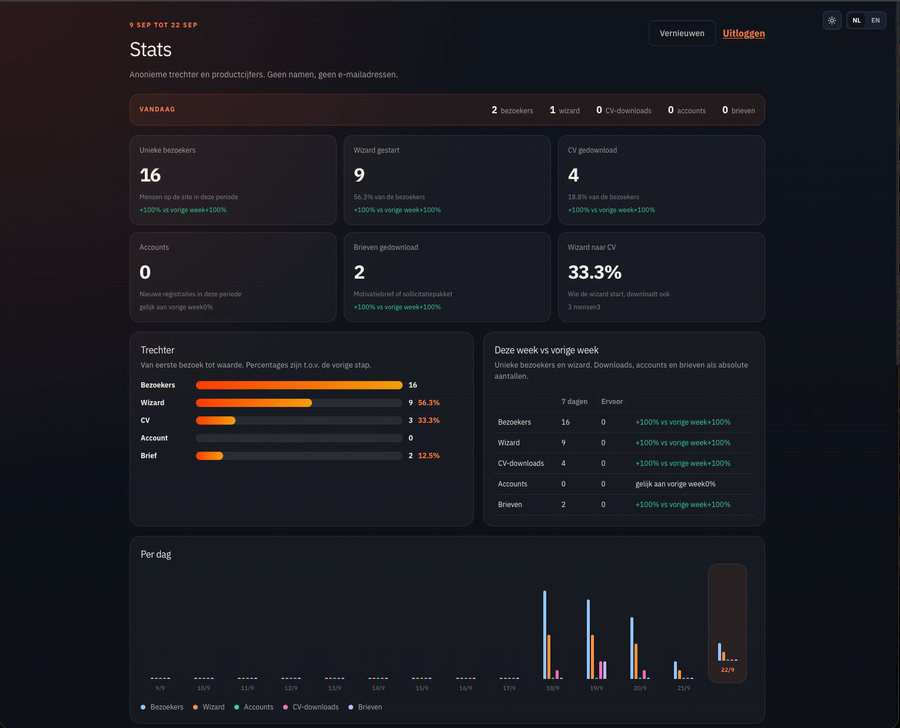Switch language to NL
The width and height of the screenshot is (900, 728).
856,21
